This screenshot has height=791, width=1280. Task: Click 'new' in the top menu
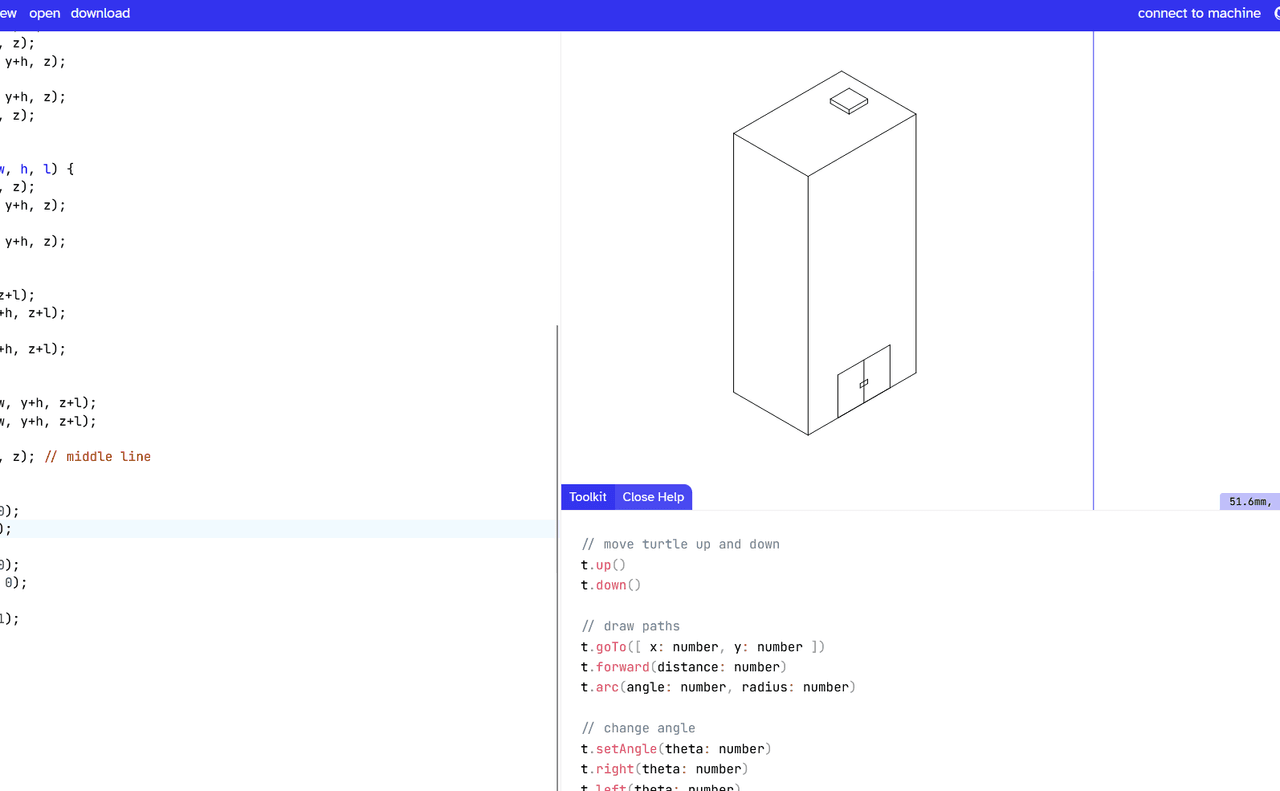[x=8, y=14]
